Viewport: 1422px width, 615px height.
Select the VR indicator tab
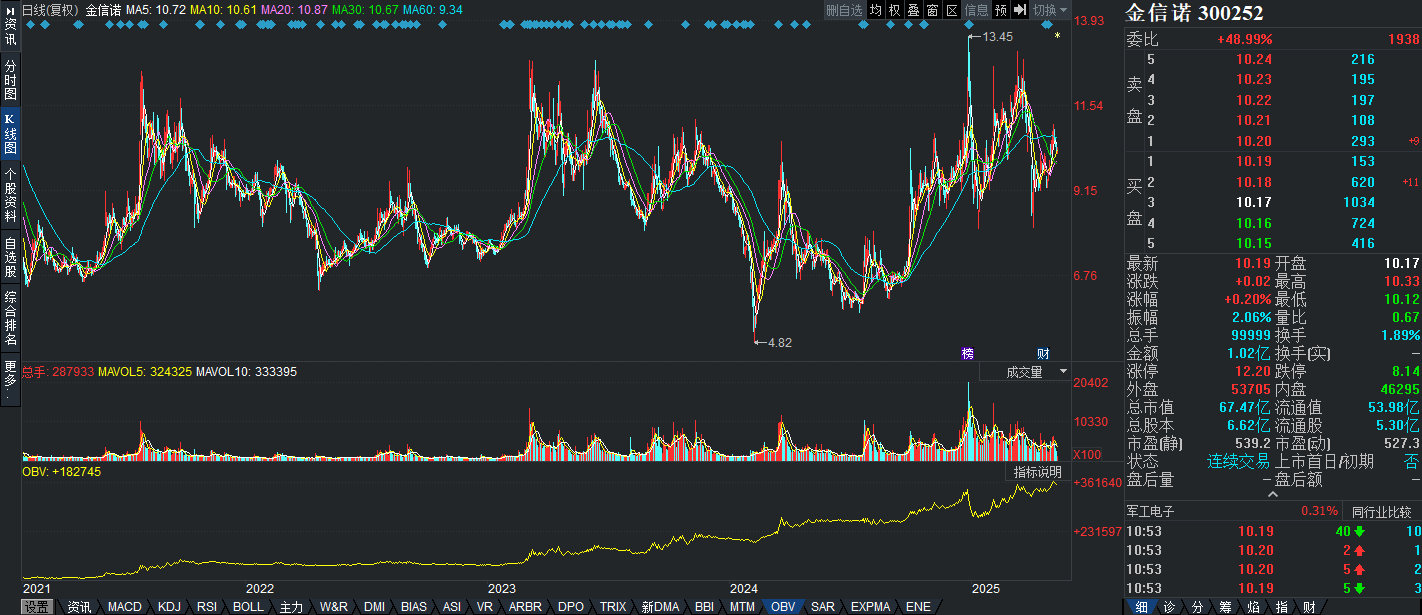click(x=485, y=607)
